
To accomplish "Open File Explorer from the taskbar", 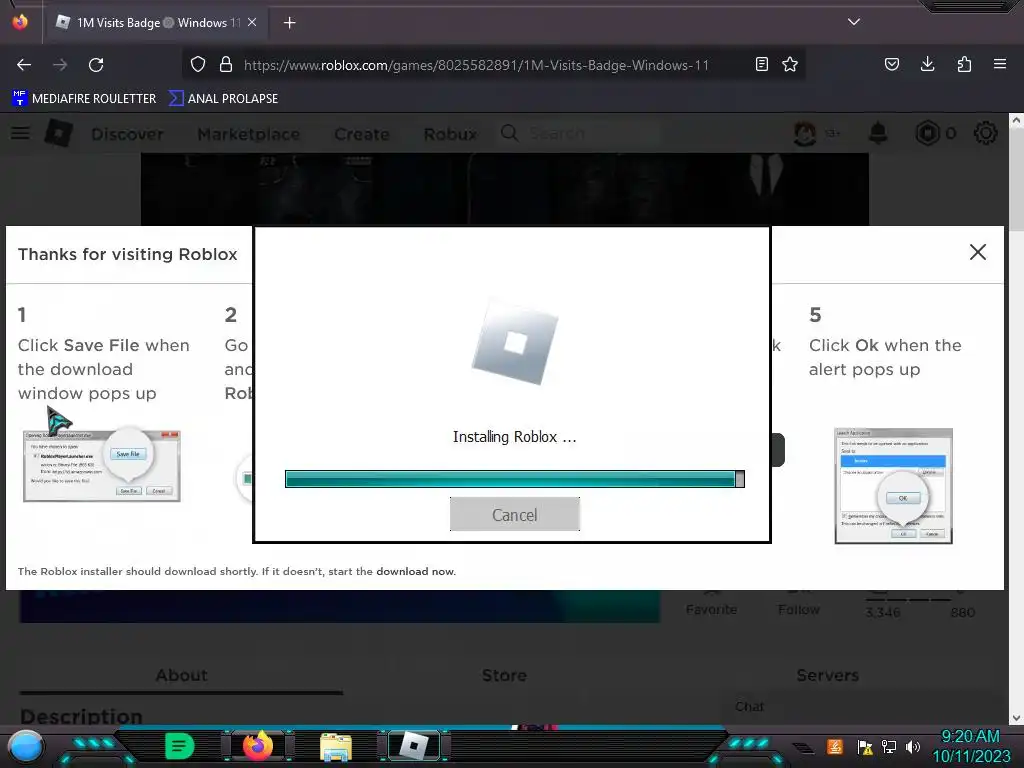I will pyautogui.click(x=336, y=747).
